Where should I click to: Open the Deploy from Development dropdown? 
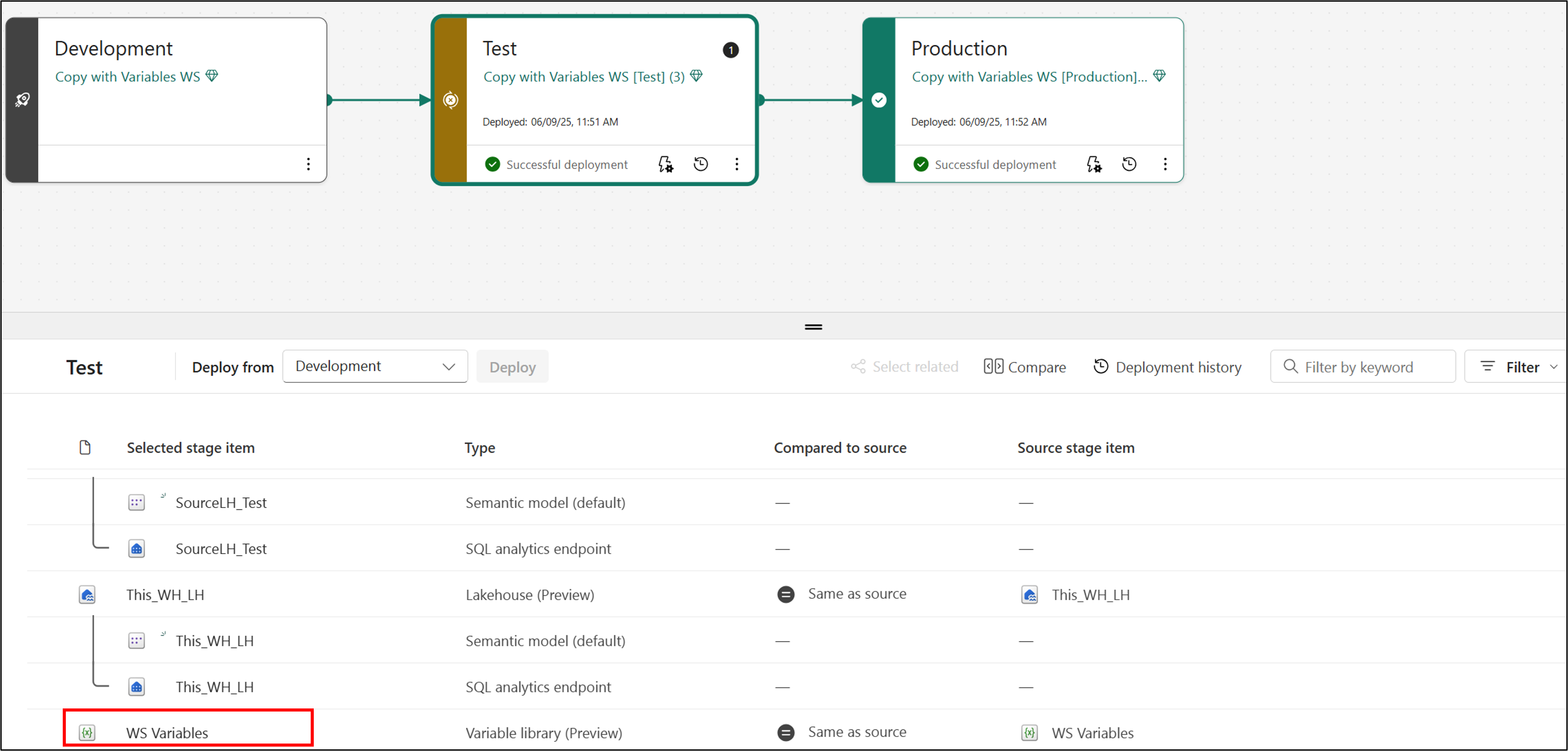coord(375,366)
